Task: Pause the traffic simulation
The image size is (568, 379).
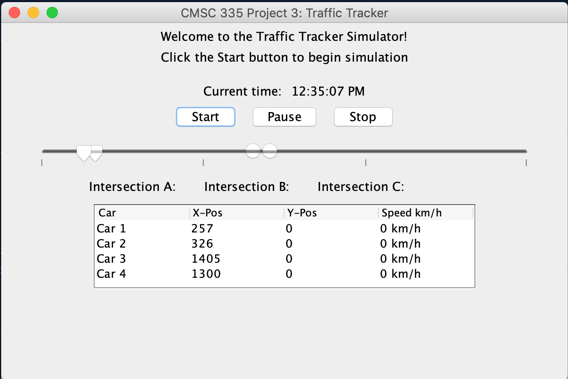Action: [284, 117]
